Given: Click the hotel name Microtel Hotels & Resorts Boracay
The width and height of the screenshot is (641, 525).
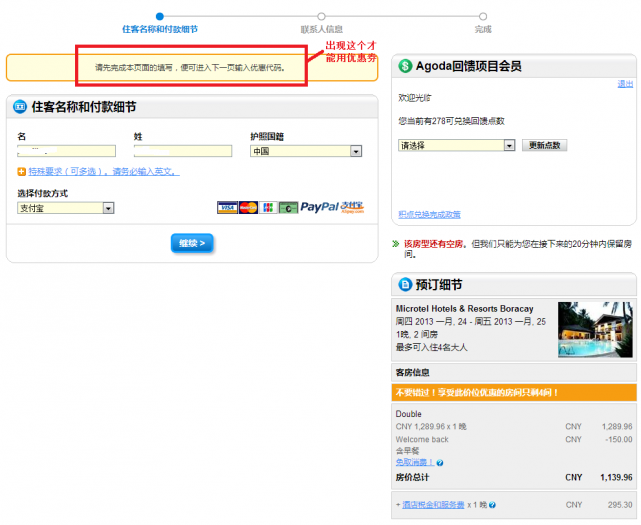Looking at the screenshot, I should pyautogui.click(x=464, y=309).
